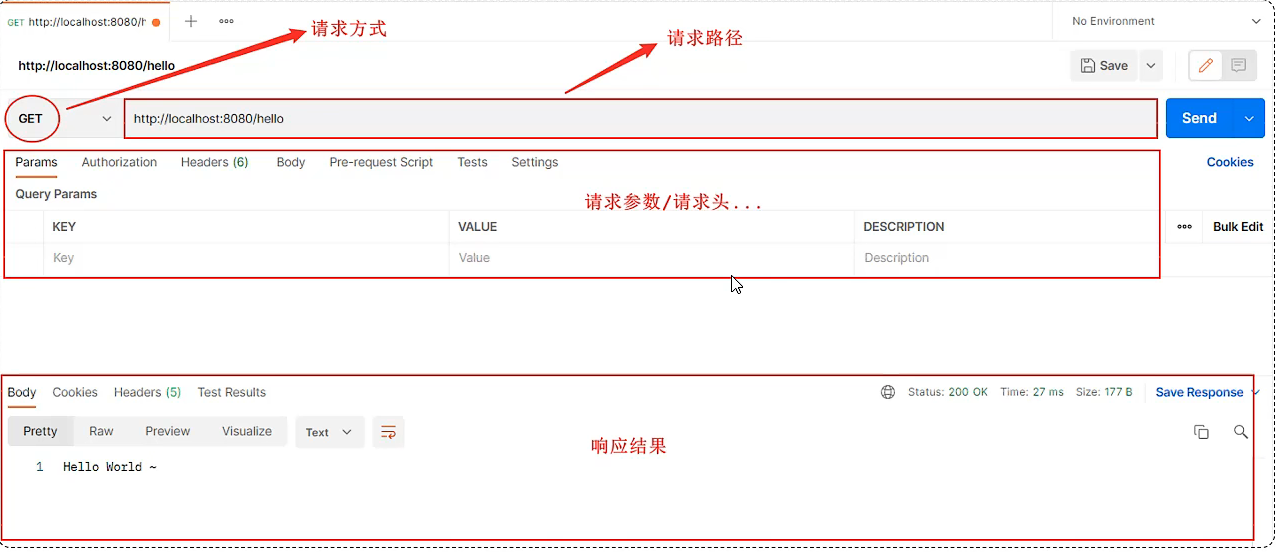This screenshot has width=1276, height=552.
Task: Open the request Body tab
Action: [291, 162]
